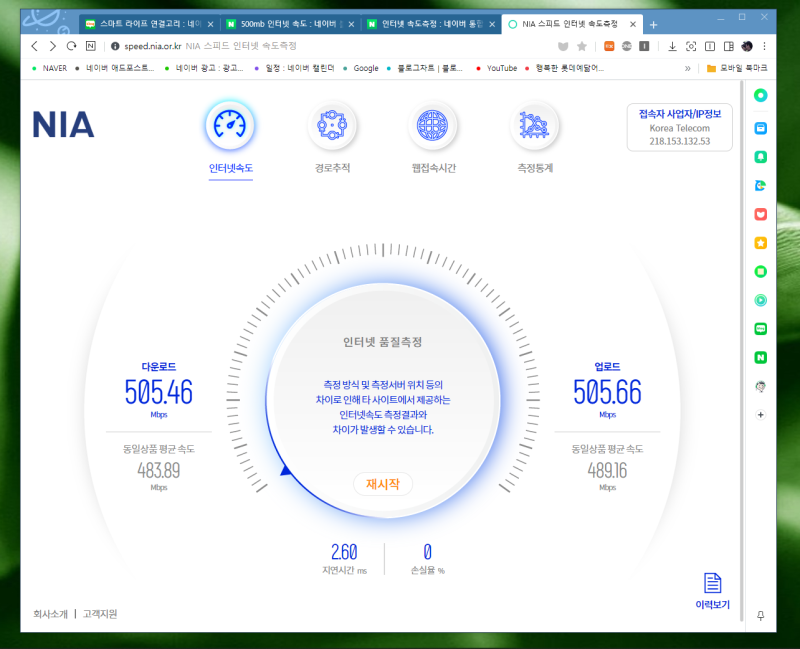
Task: Reload the page with refresh icon
Action: (71, 46)
